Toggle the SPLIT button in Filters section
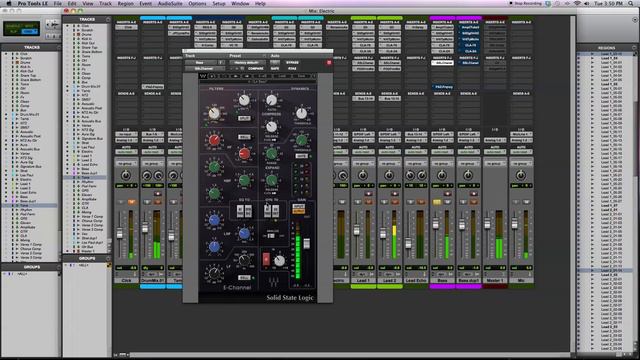Viewport: 640px width, 360px height. tap(244, 118)
